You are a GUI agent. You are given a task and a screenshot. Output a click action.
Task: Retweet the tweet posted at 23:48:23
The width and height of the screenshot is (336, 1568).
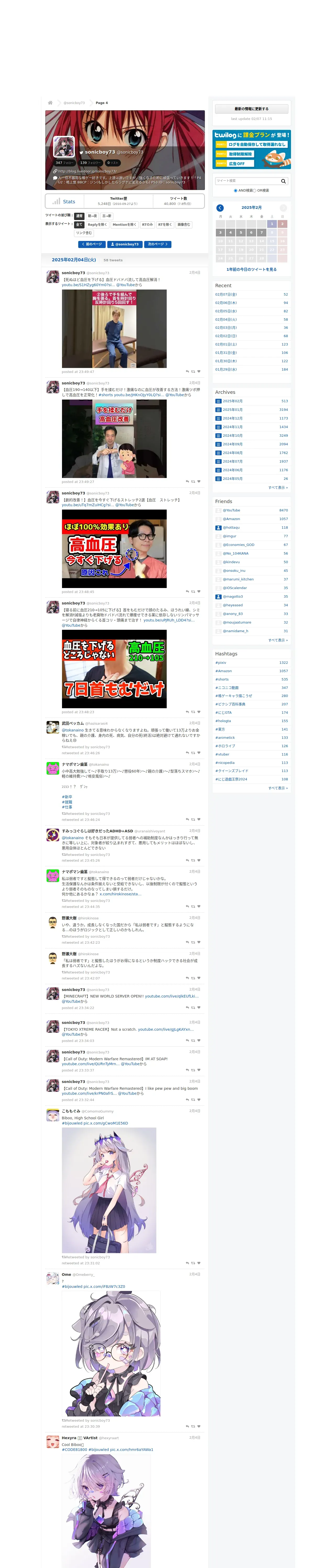(x=193, y=712)
